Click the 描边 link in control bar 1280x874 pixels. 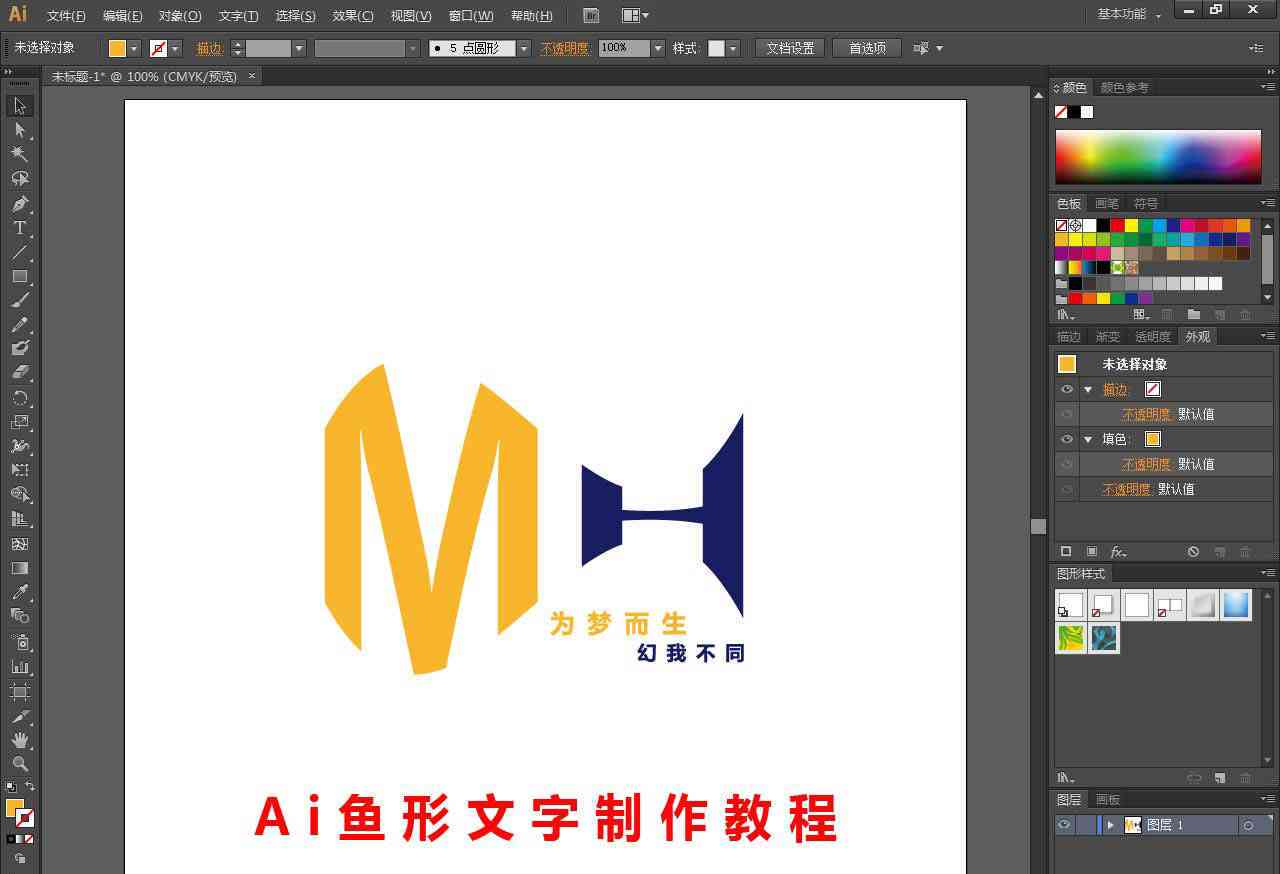click(209, 48)
